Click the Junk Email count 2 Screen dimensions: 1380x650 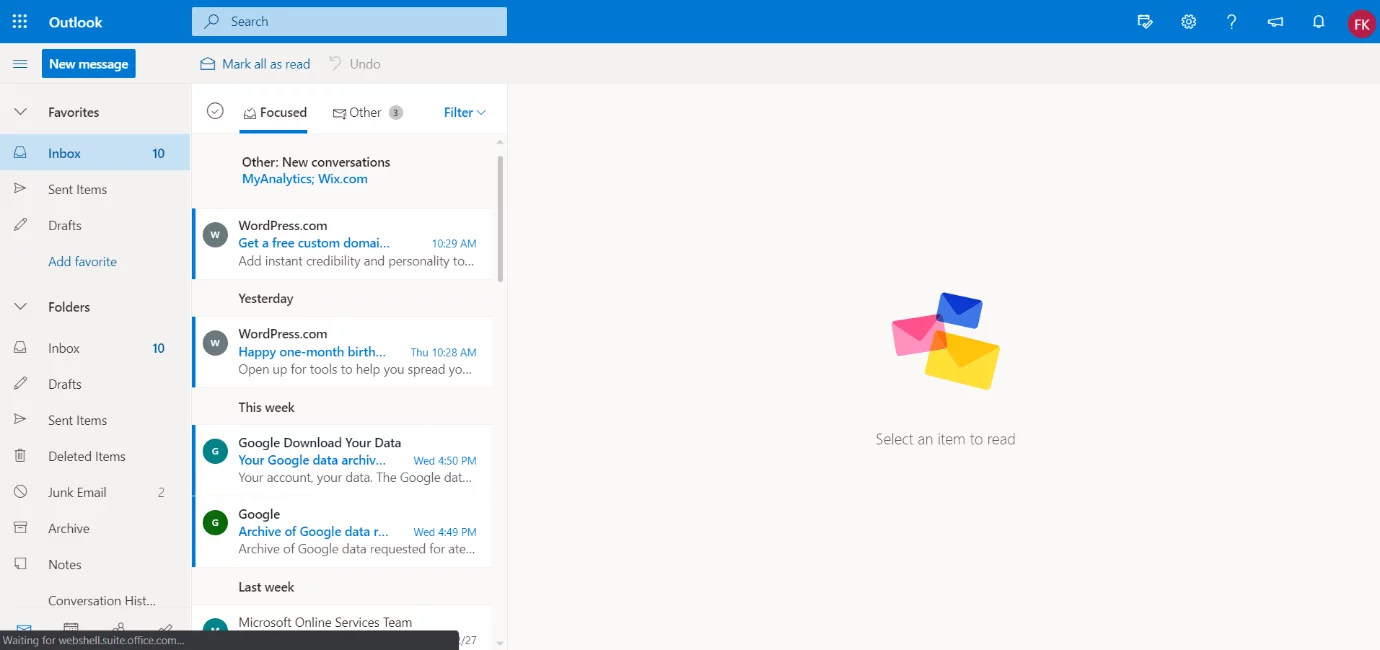[x=161, y=492]
